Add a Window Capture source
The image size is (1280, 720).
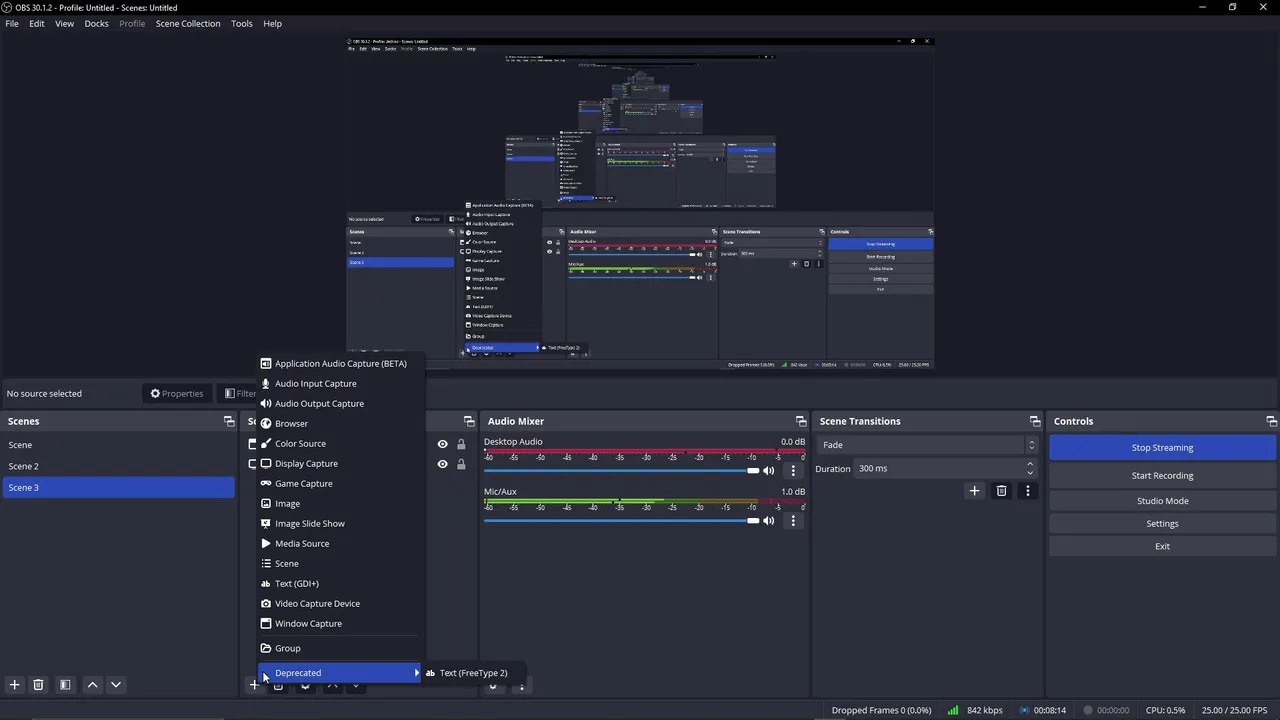point(340,624)
